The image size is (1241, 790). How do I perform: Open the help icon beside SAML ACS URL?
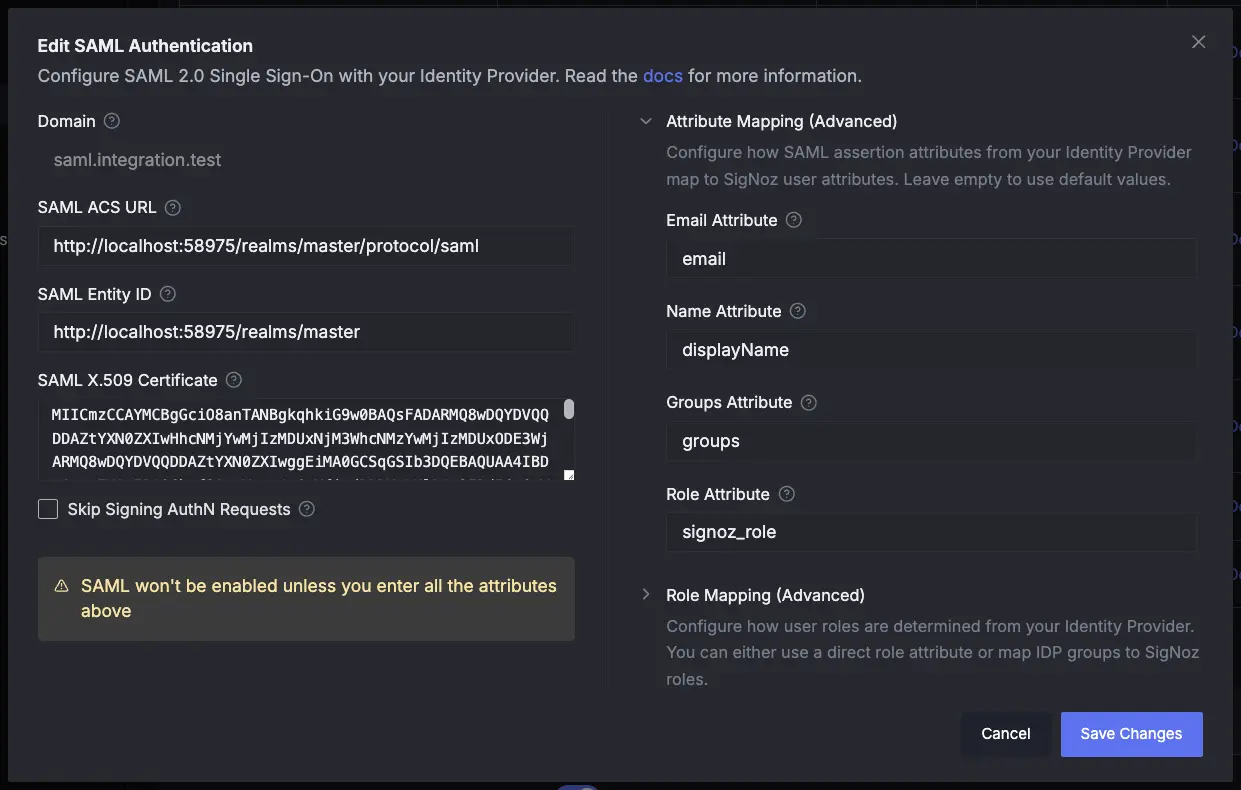(x=173, y=208)
